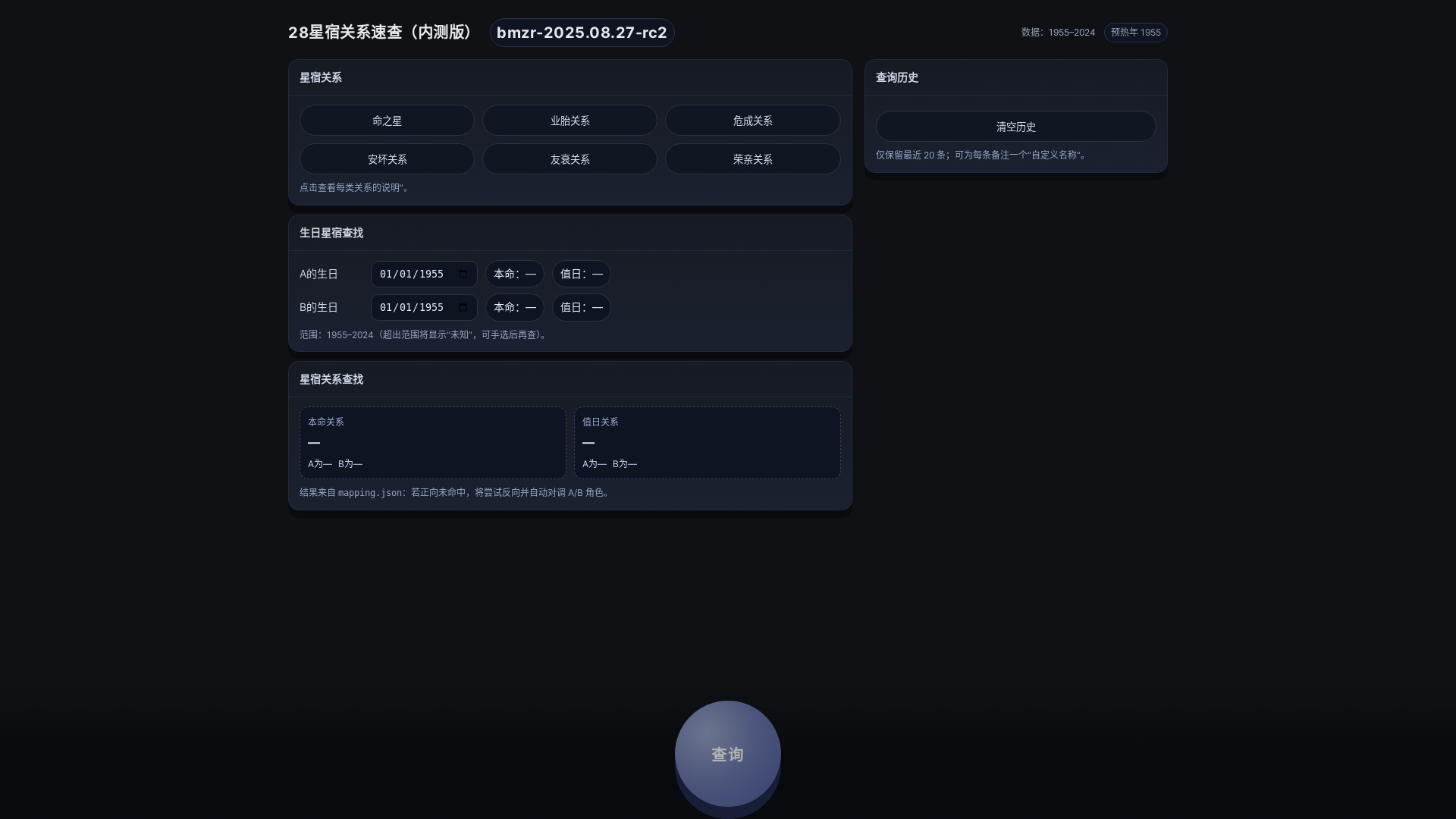Click the 清空历史 button

tap(1015, 127)
